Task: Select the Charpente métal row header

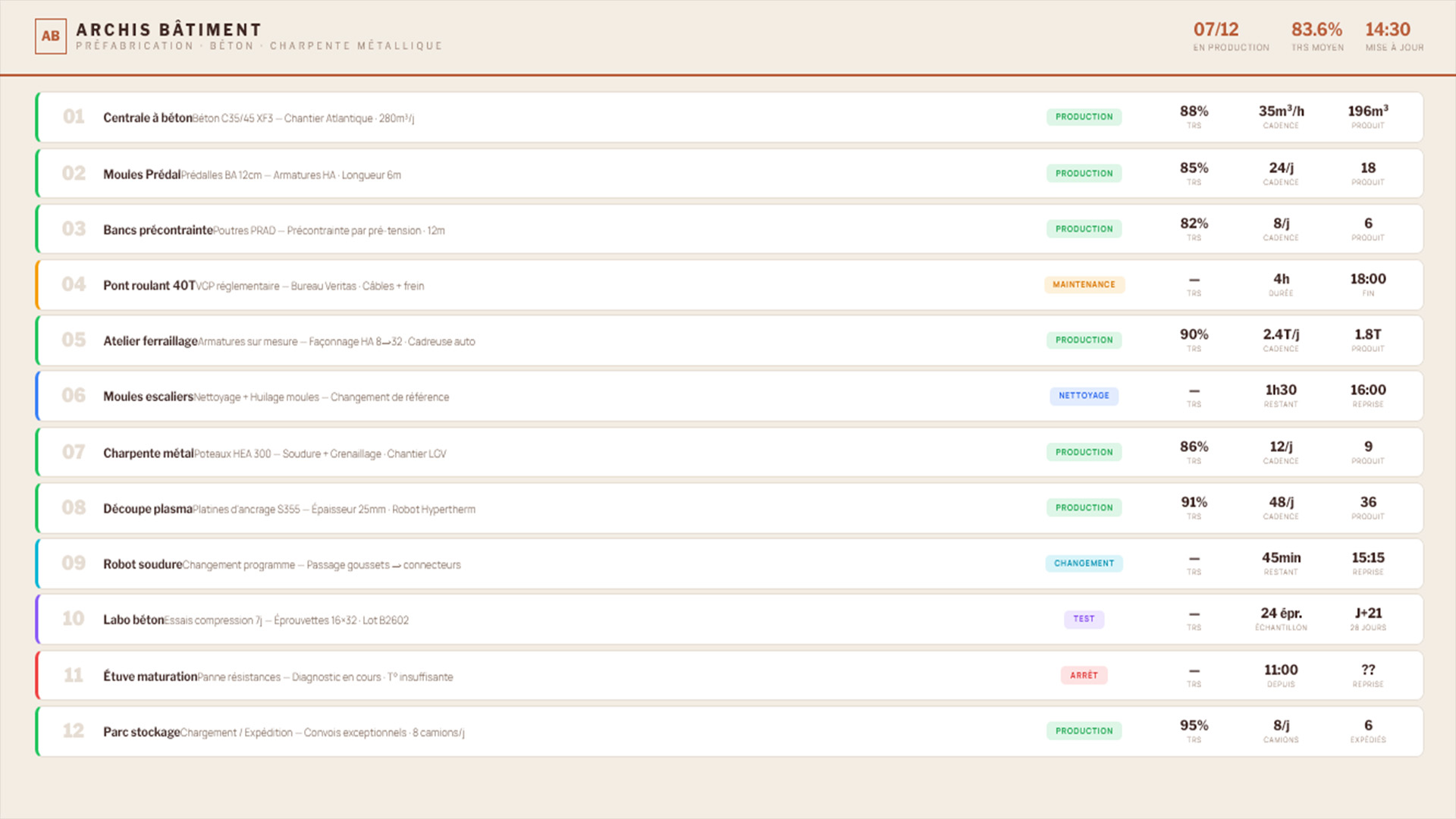Action: tap(149, 452)
